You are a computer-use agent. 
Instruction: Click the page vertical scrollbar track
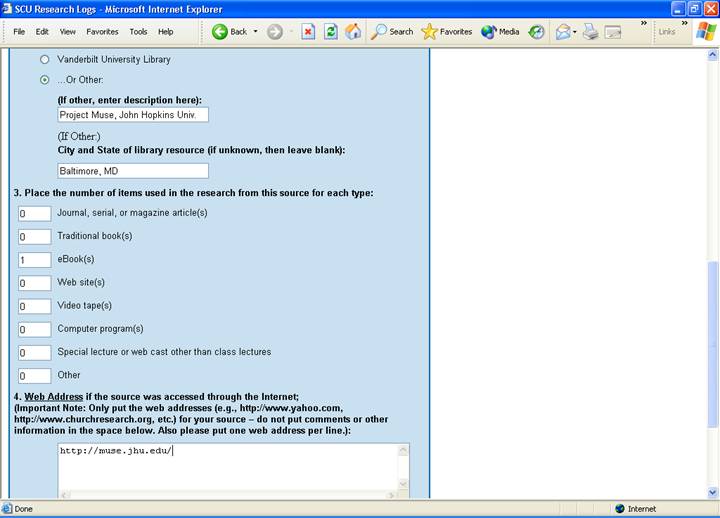point(713,200)
